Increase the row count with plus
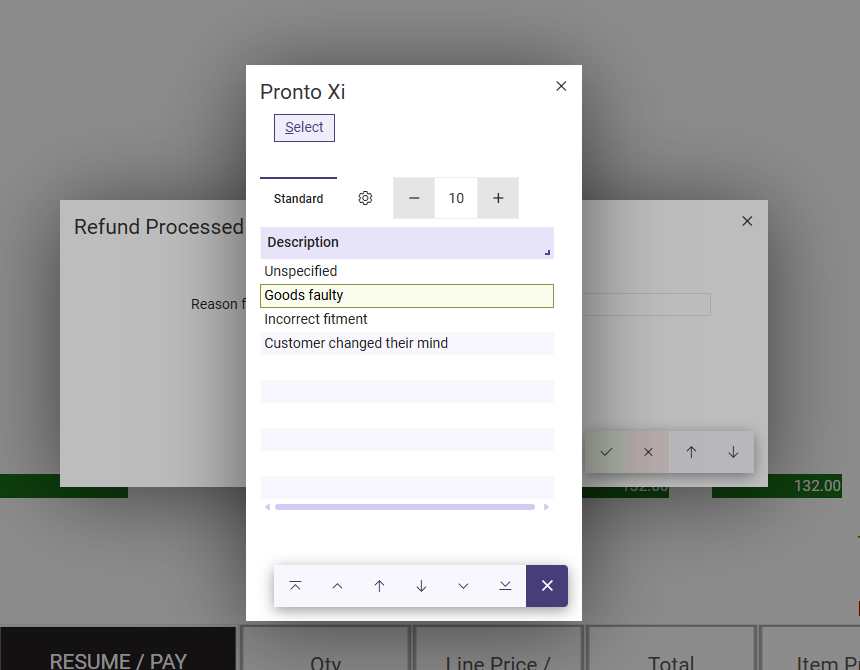The width and height of the screenshot is (860, 670). tap(498, 198)
